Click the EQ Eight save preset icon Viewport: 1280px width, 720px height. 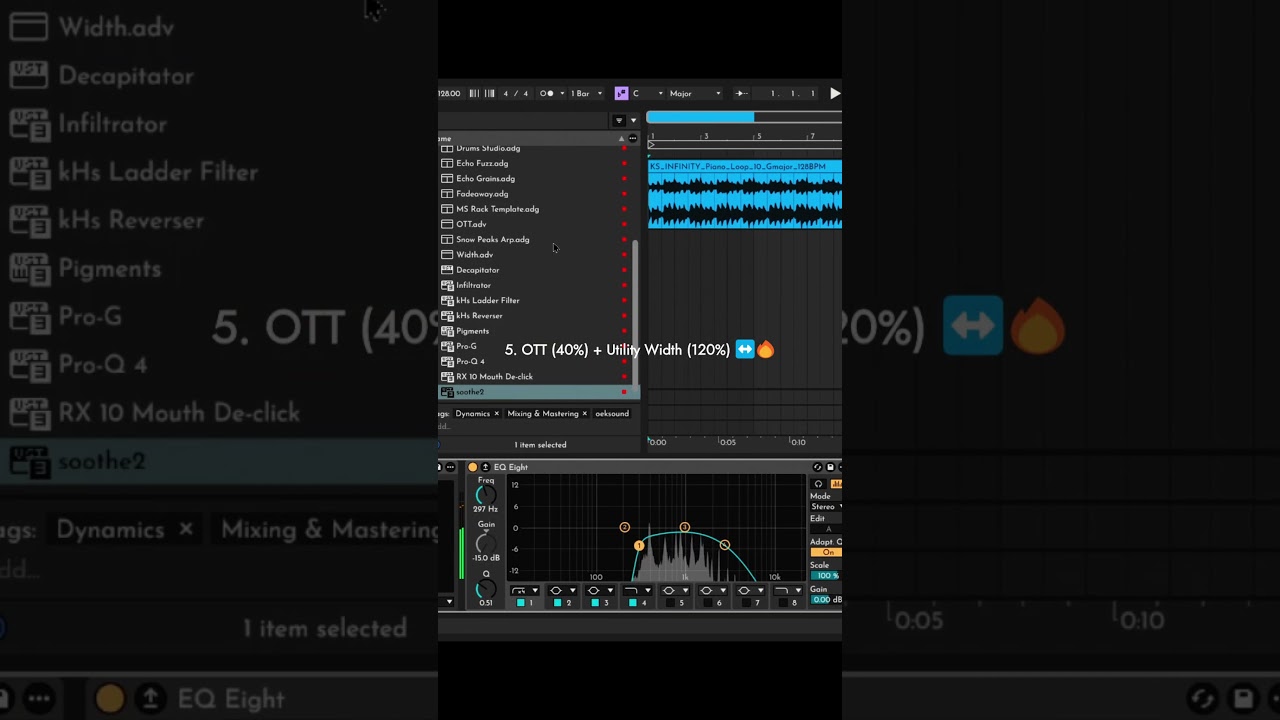pyautogui.click(x=830, y=467)
